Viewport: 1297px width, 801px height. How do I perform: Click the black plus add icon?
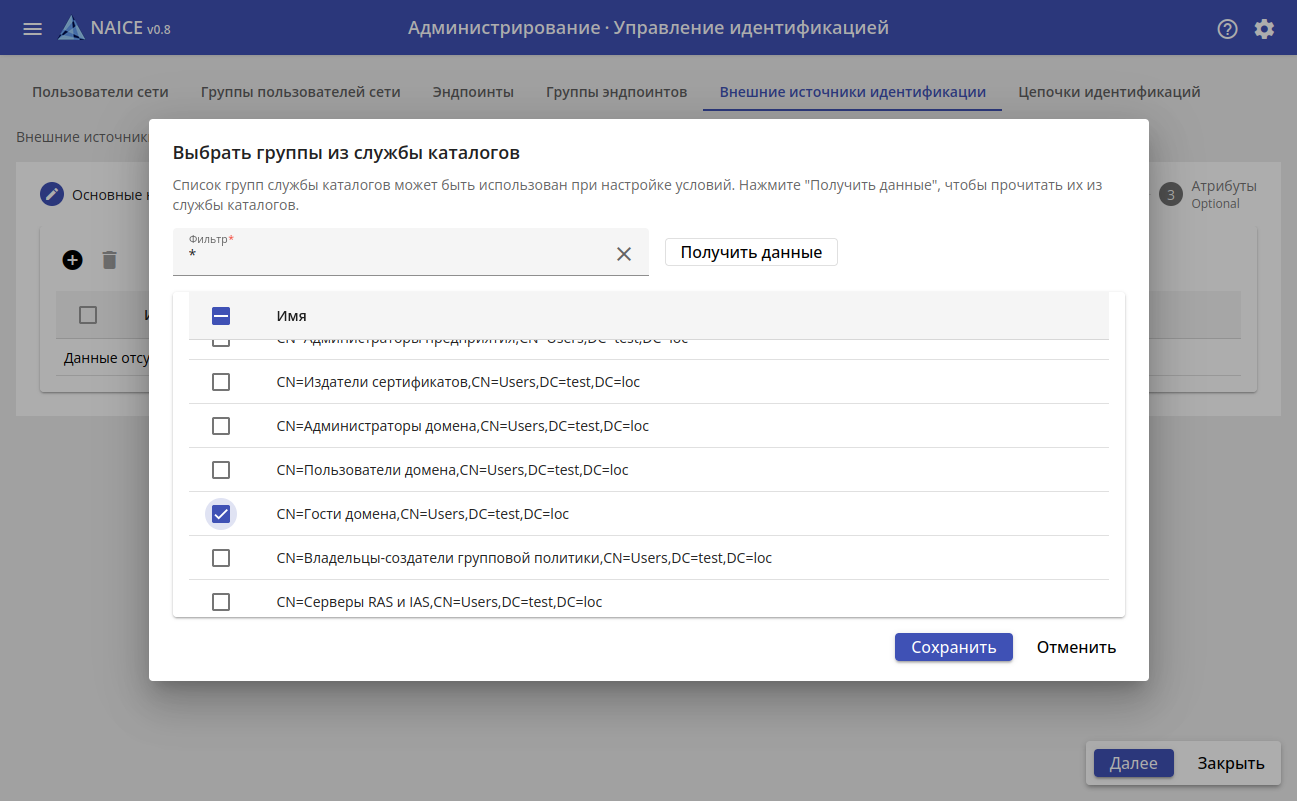pyautogui.click(x=72, y=260)
